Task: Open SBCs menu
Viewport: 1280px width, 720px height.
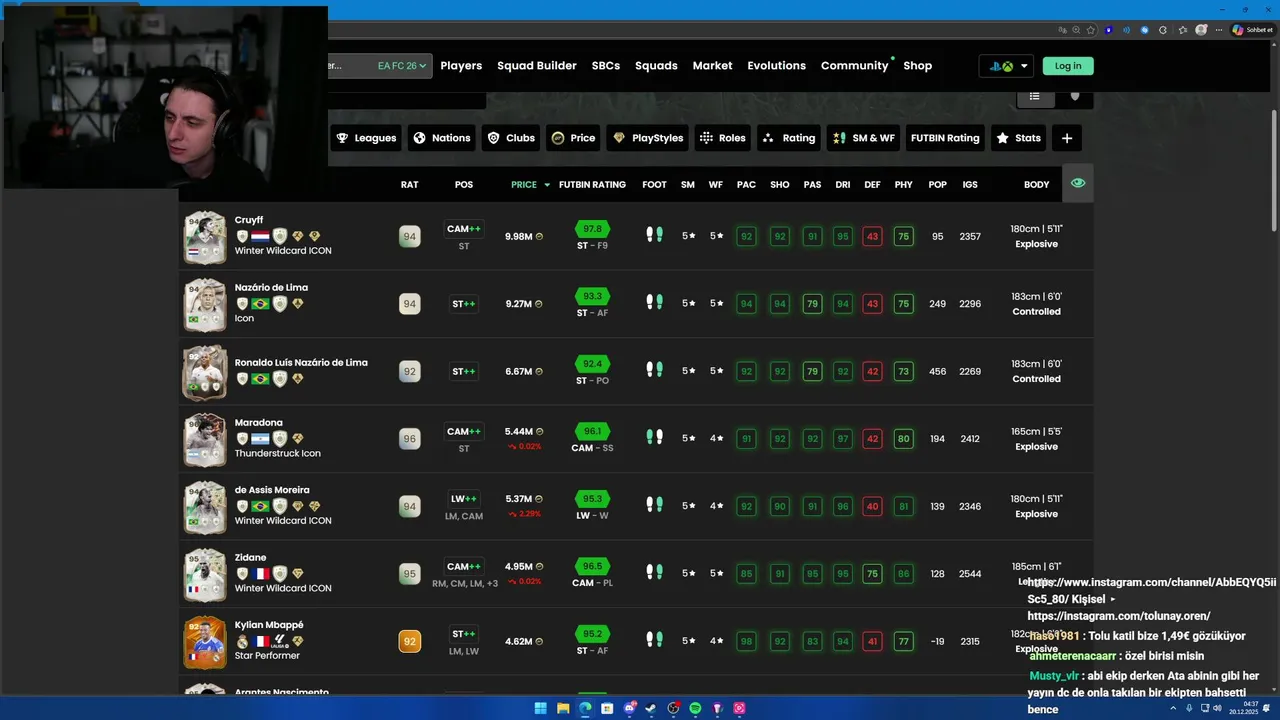Action: click(x=606, y=66)
